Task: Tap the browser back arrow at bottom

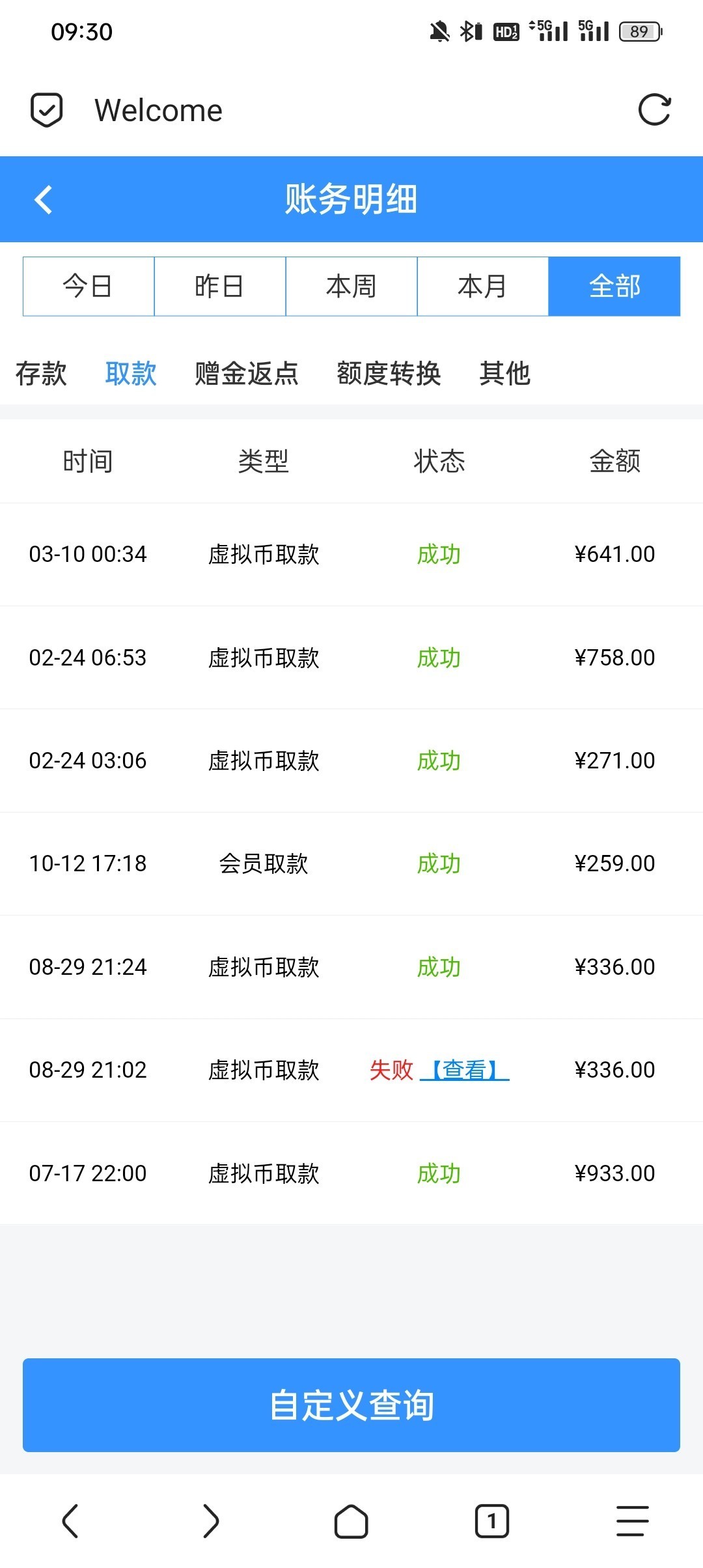Action: pyautogui.click(x=70, y=1521)
